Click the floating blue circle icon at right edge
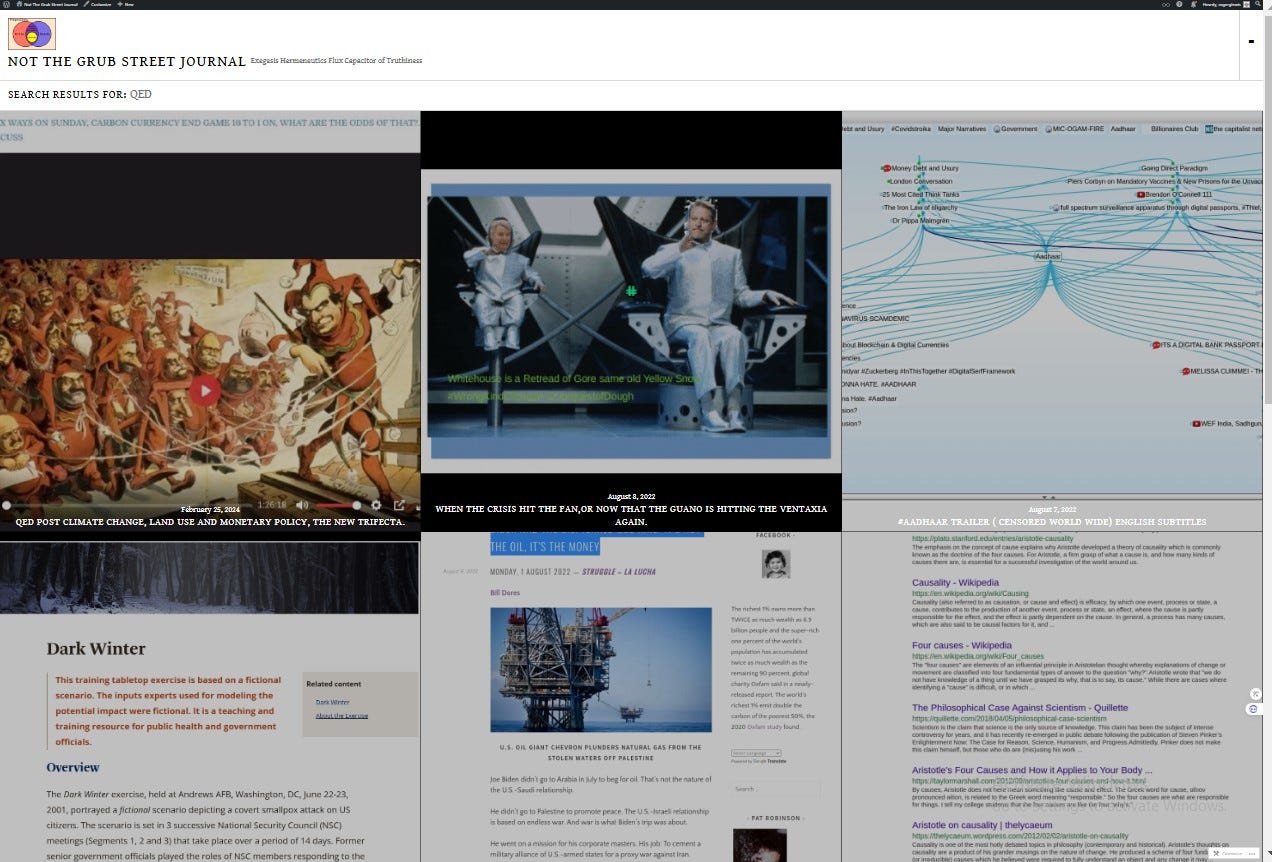 tap(1253, 708)
